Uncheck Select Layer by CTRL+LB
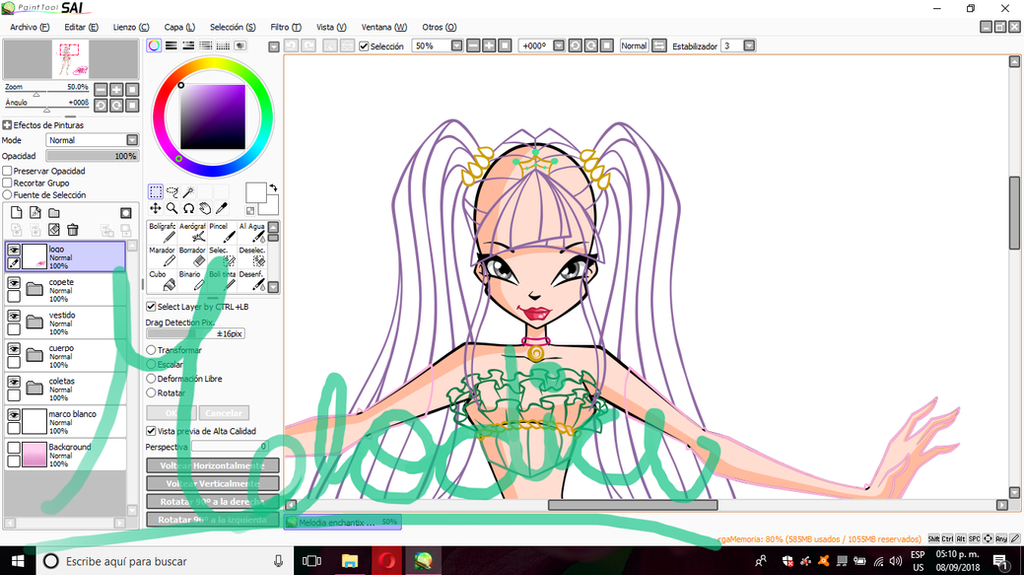 pyautogui.click(x=151, y=306)
